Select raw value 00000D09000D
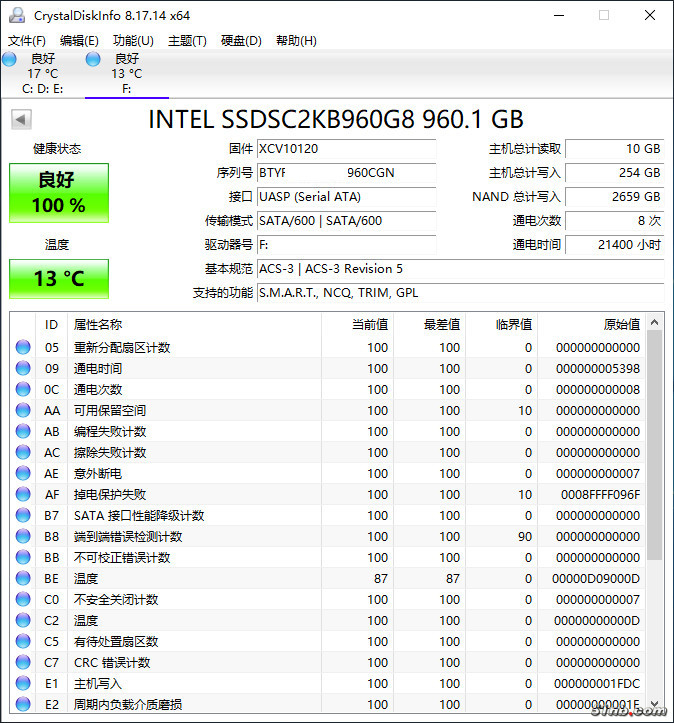 (596, 578)
